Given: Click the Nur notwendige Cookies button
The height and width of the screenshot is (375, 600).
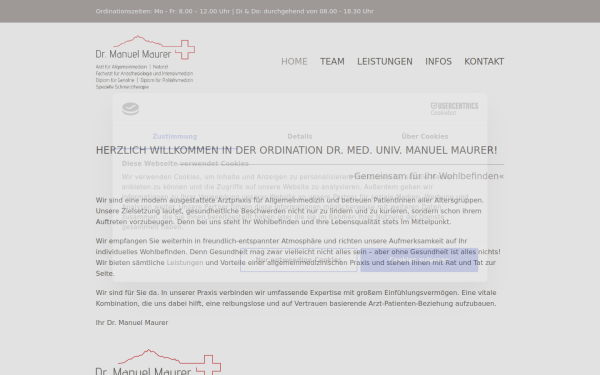Looking at the screenshot, I should pyautogui.click(x=298, y=260).
